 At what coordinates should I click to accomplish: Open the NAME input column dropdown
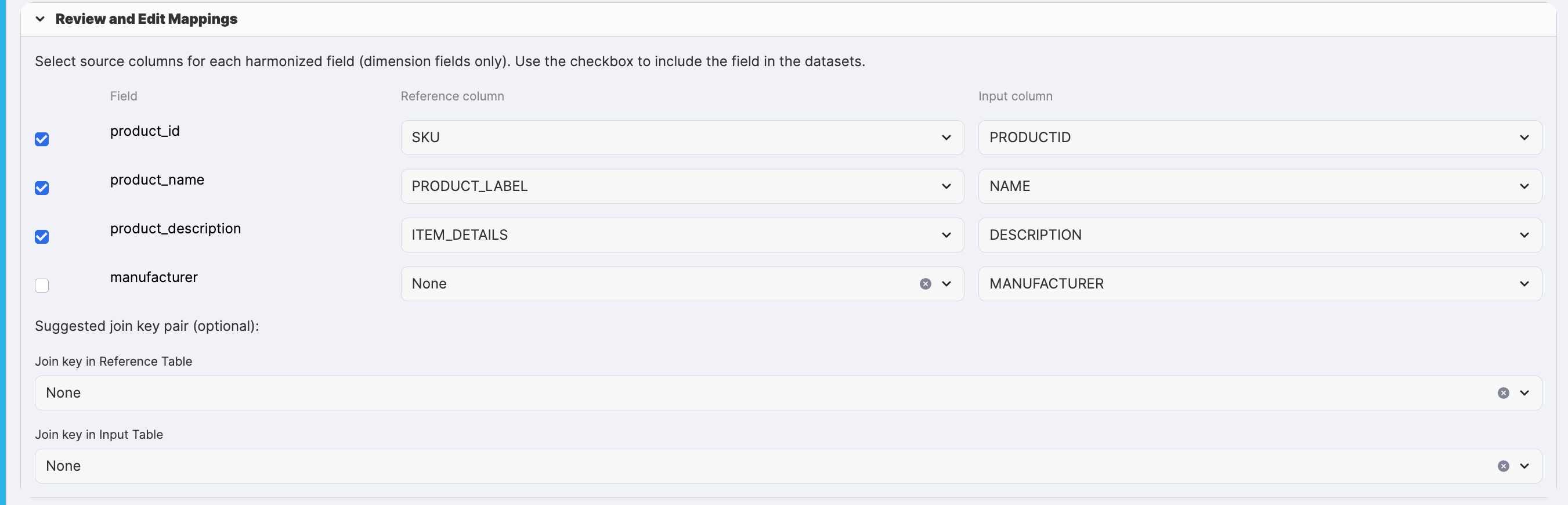pyautogui.click(x=1259, y=186)
